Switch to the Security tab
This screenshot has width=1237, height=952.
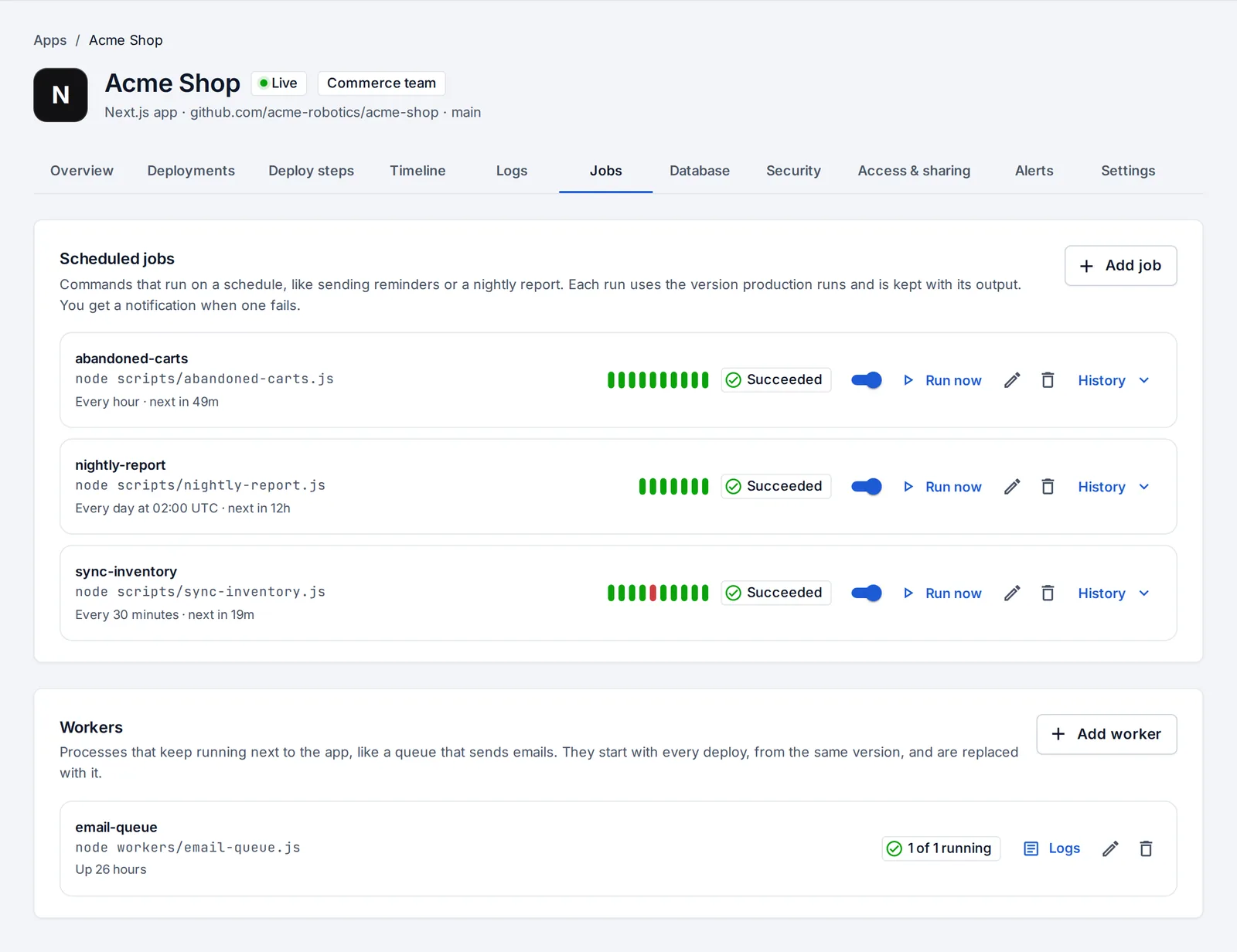click(x=793, y=171)
